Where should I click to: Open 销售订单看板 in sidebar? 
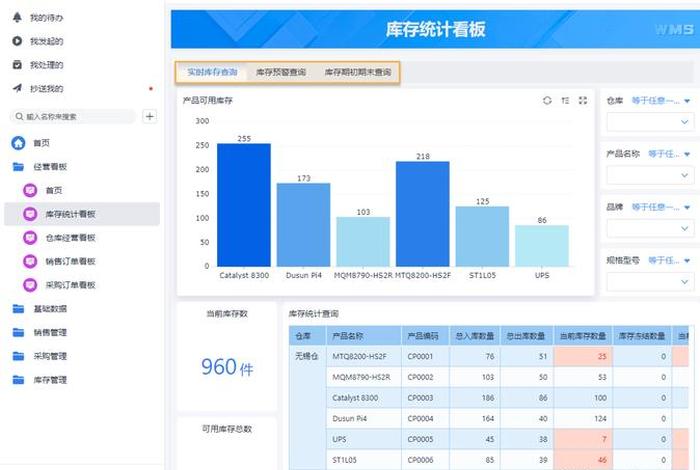pyautogui.click(x=82, y=261)
